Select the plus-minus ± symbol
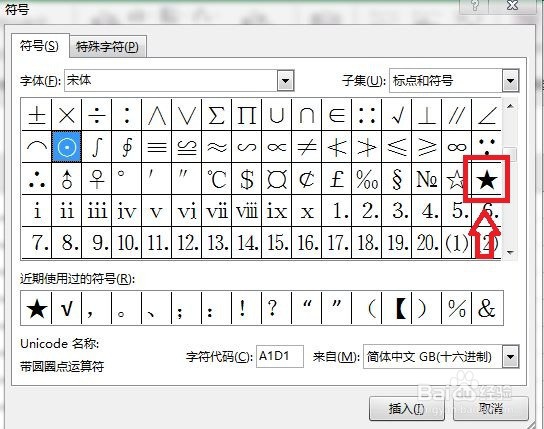This screenshot has height=429, width=544. coord(37,115)
